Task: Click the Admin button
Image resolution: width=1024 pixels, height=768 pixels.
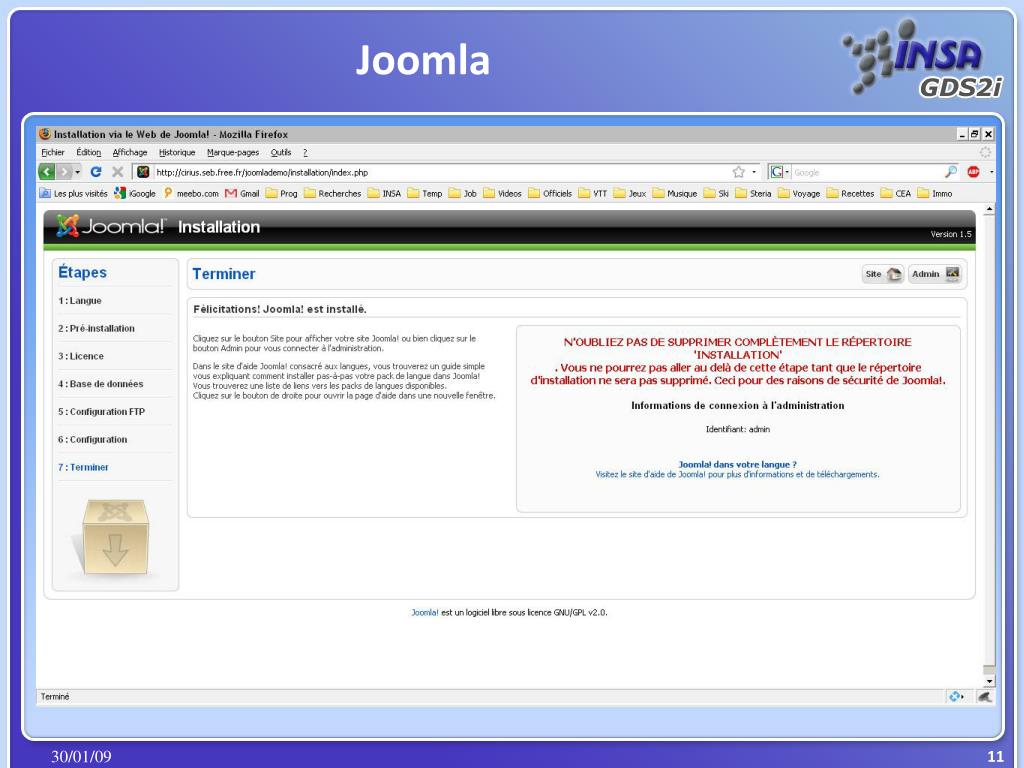Action: (935, 274)
